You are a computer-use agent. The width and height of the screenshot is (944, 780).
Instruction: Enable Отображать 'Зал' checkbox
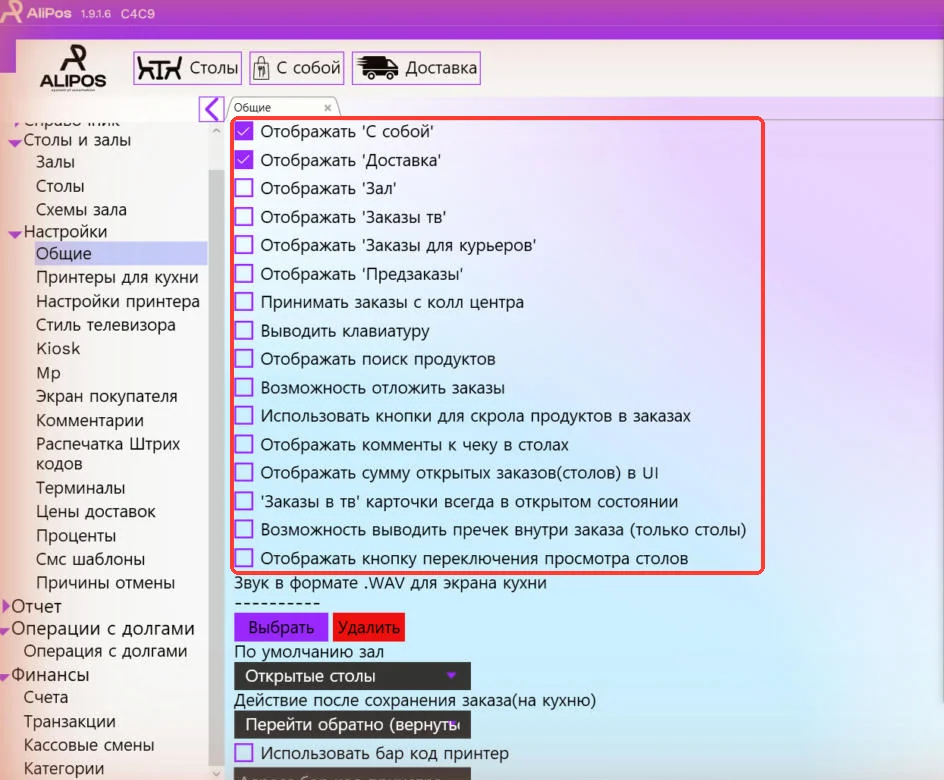[244, 188]
